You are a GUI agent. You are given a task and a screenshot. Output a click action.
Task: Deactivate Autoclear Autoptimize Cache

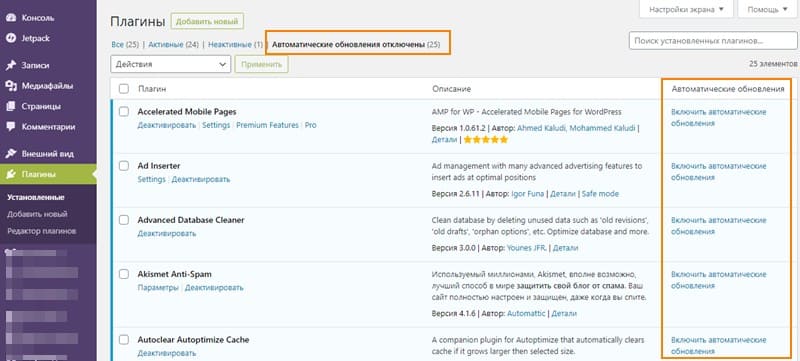click(x=167, y=353)
